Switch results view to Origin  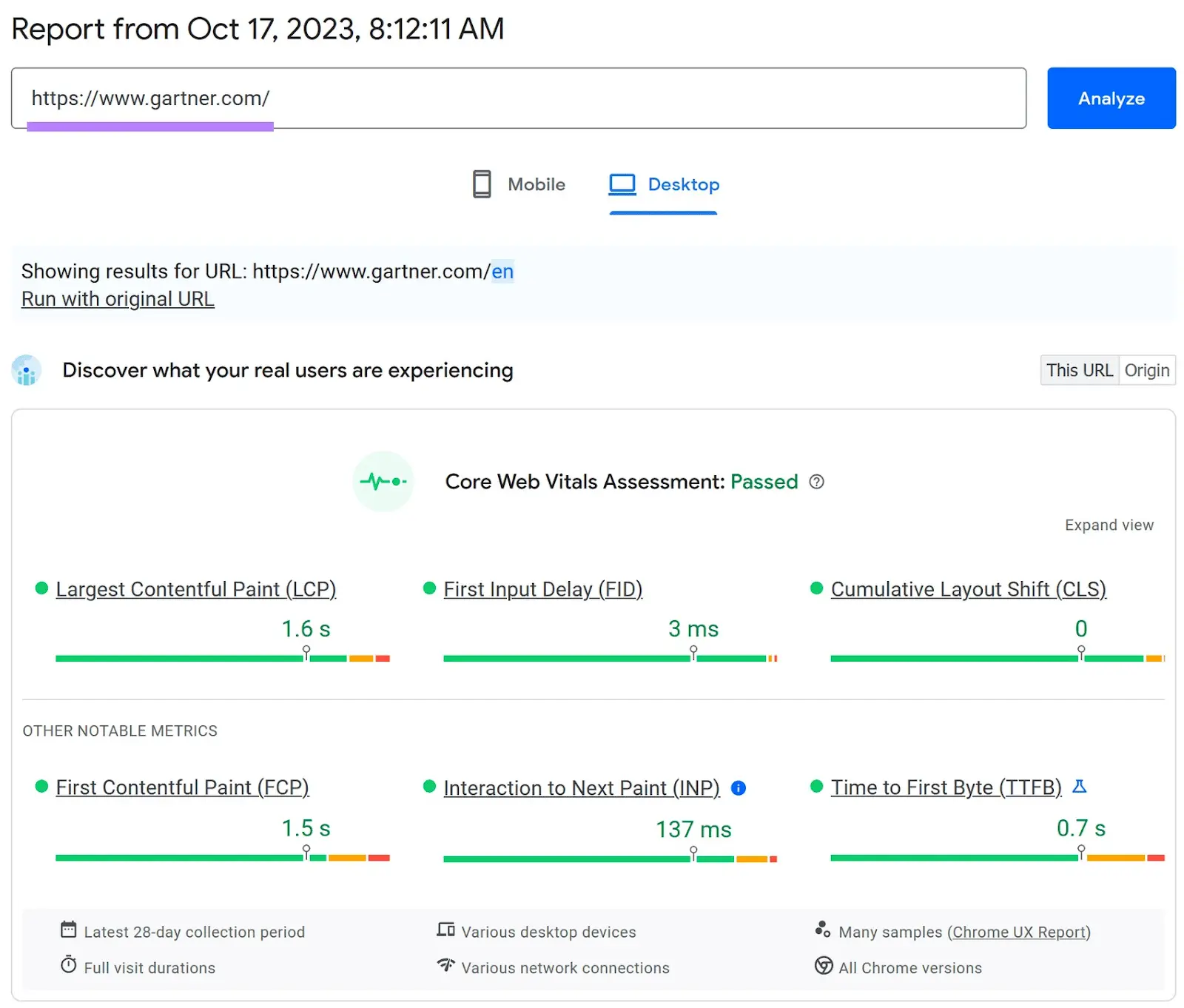tap(1147, 370)
